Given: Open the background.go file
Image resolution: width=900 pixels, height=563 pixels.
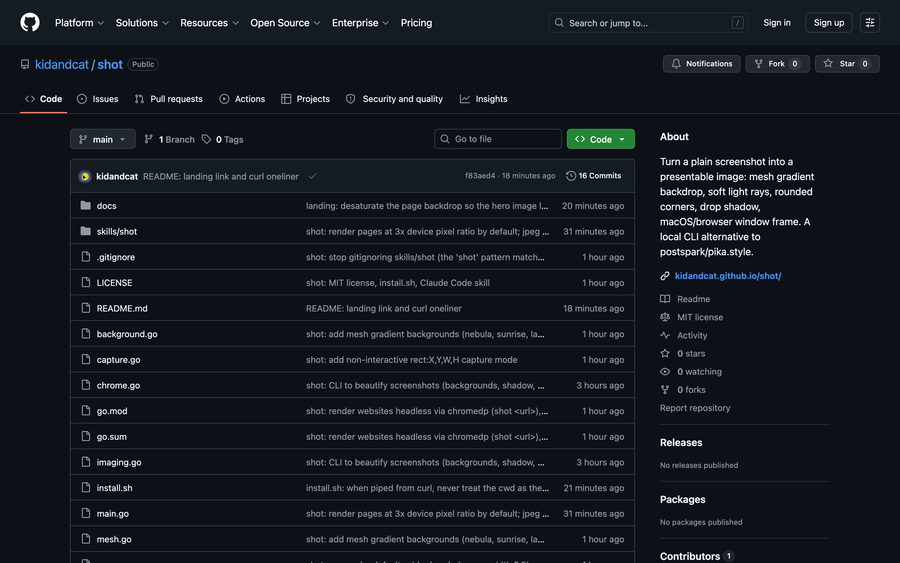Looking at the screenshot, I should 127,334.
